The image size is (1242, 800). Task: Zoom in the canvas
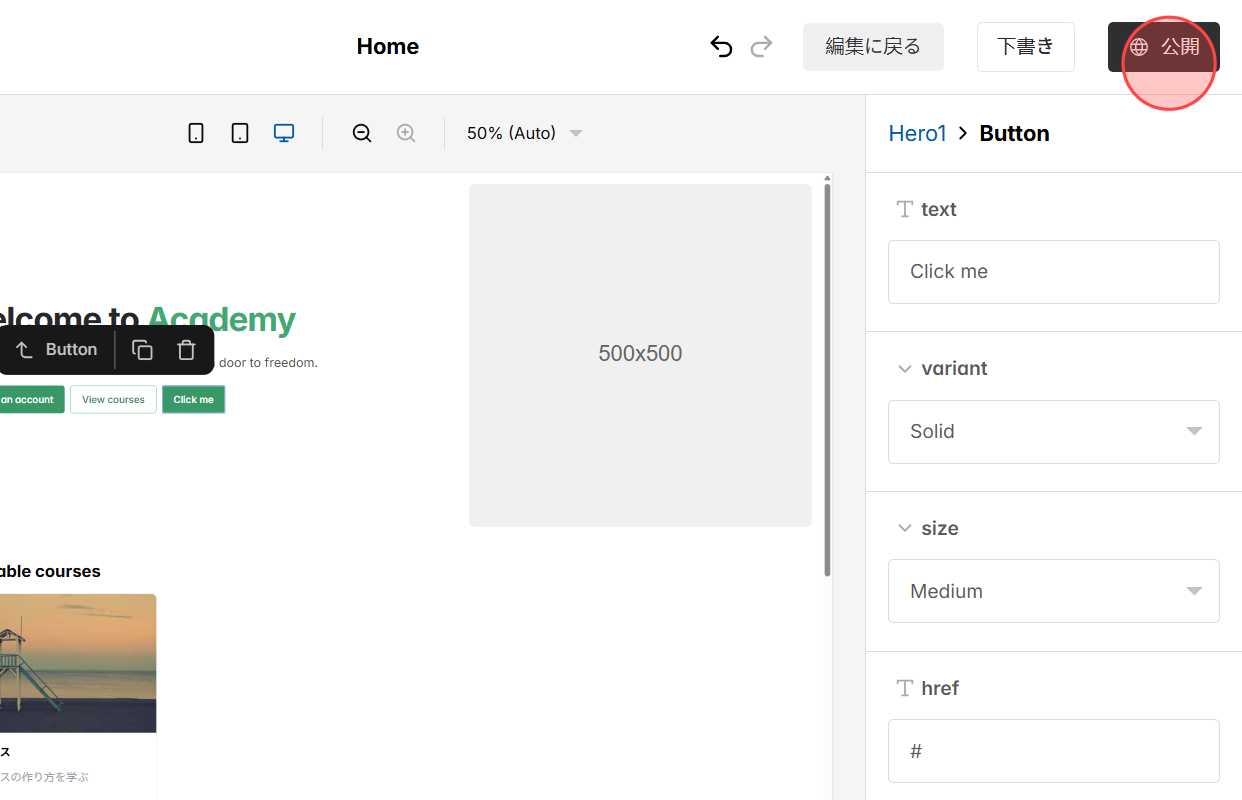(406, 133)
